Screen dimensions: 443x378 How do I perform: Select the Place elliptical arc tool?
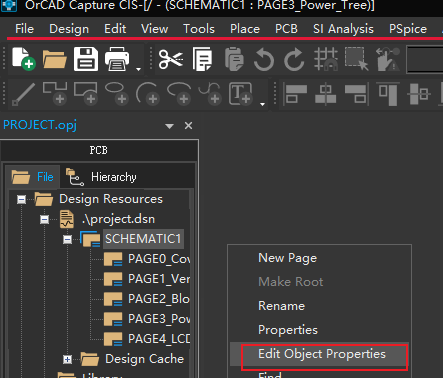tap(179, 93)
